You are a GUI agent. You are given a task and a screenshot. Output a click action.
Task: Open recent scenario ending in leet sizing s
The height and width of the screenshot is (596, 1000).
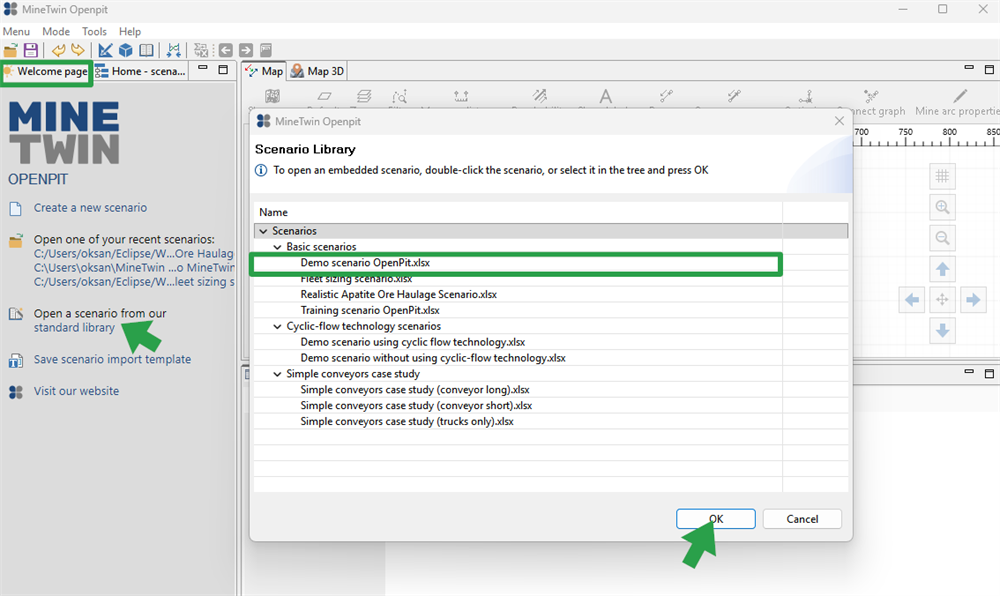click(134, 282)
